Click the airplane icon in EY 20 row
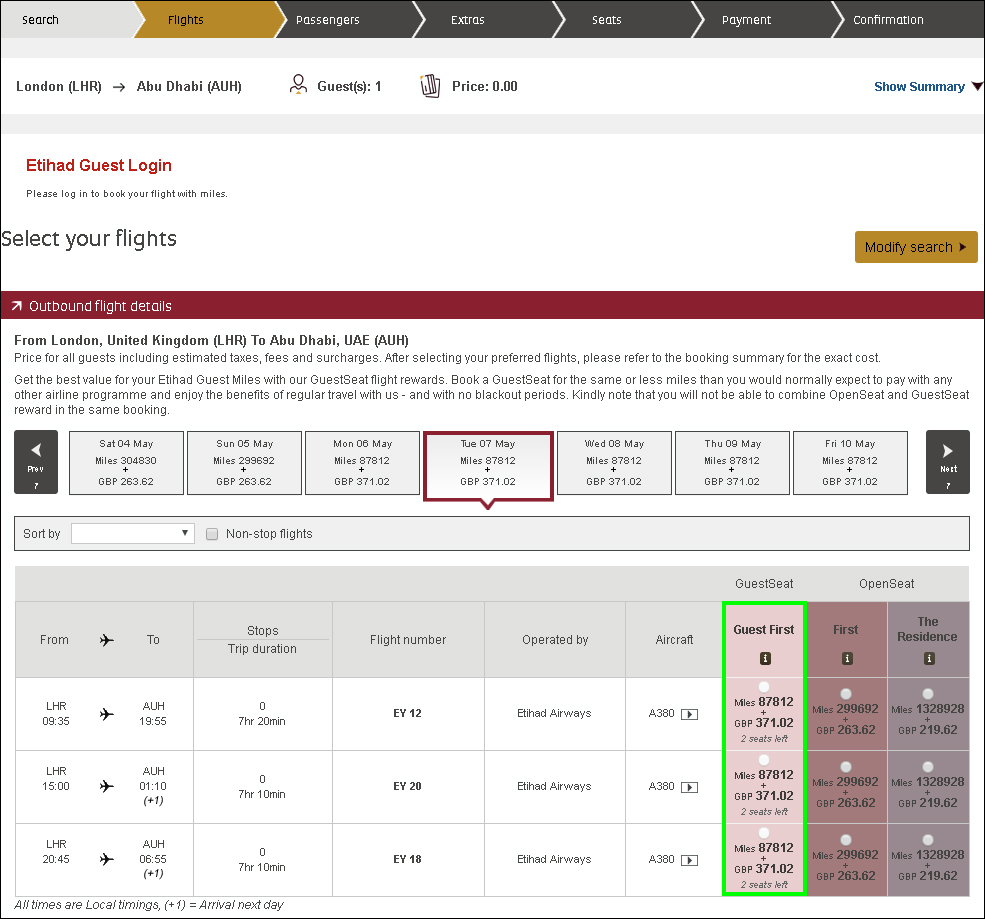Image resolution: width=985 pixels, height=919 pixels. [x=107, y=786]
